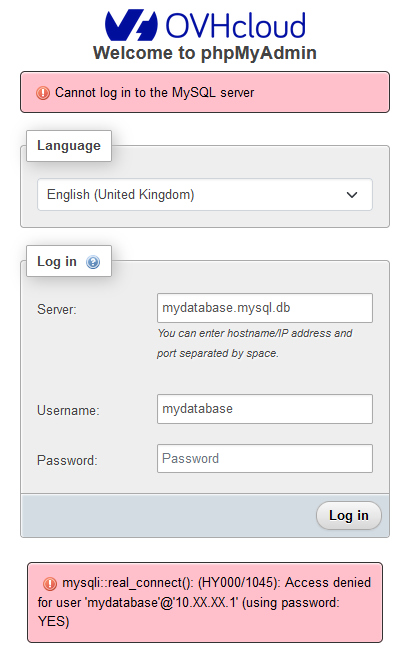The image size is (402, 660).
Task: Click the error icon beside 'Cannot log in'
Action: coord(43,93)
